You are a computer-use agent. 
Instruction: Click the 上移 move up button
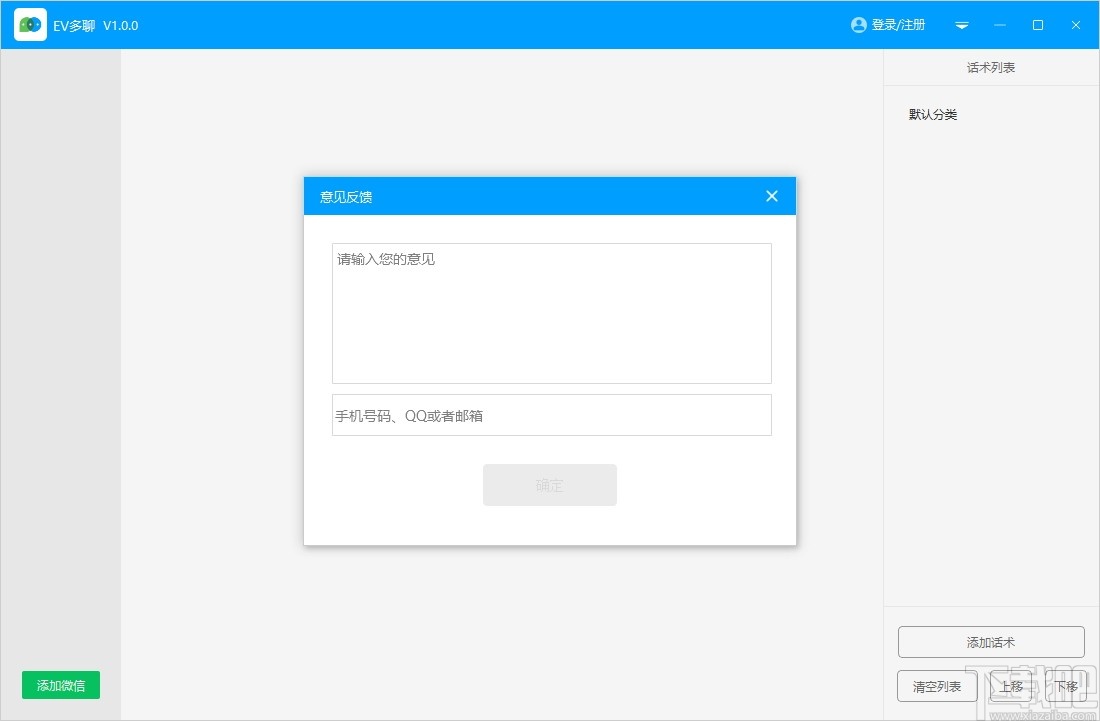point(1011,686)
